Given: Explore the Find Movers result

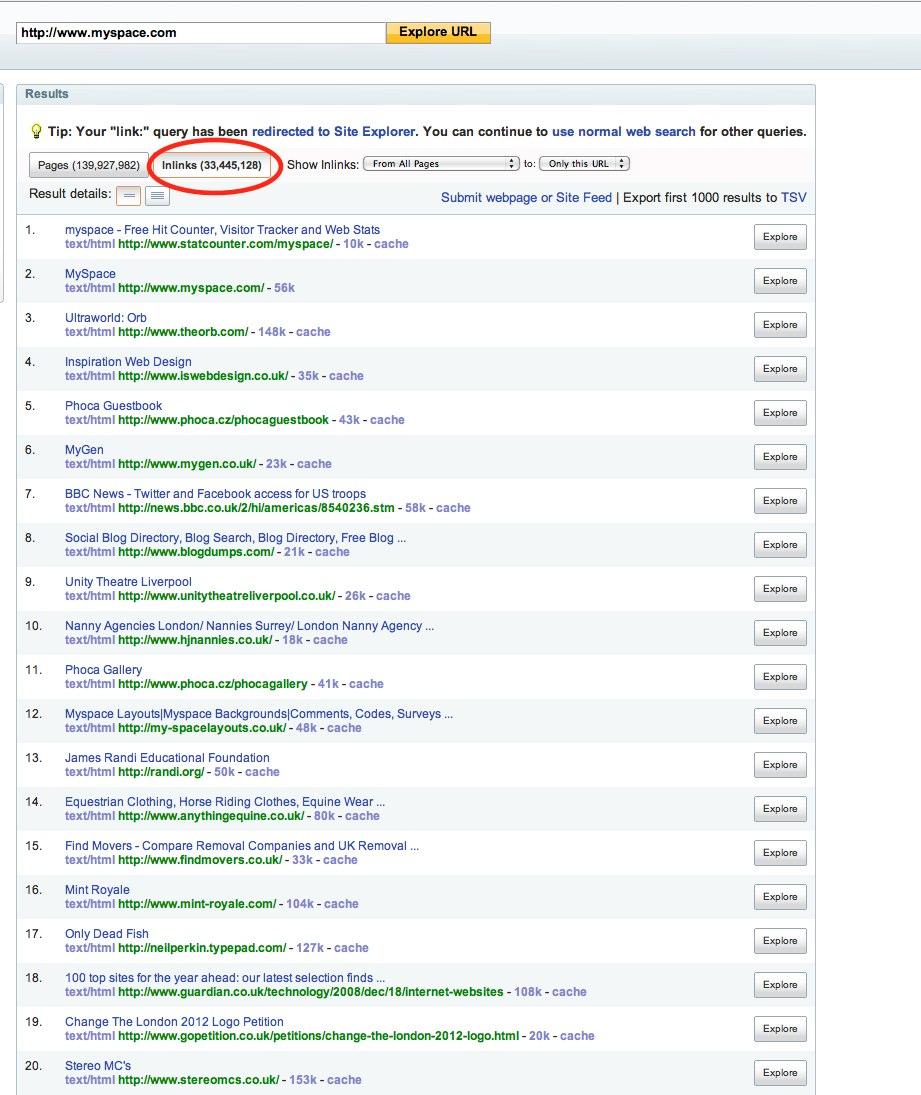Looking at the screenshot, I should point(780,853).
